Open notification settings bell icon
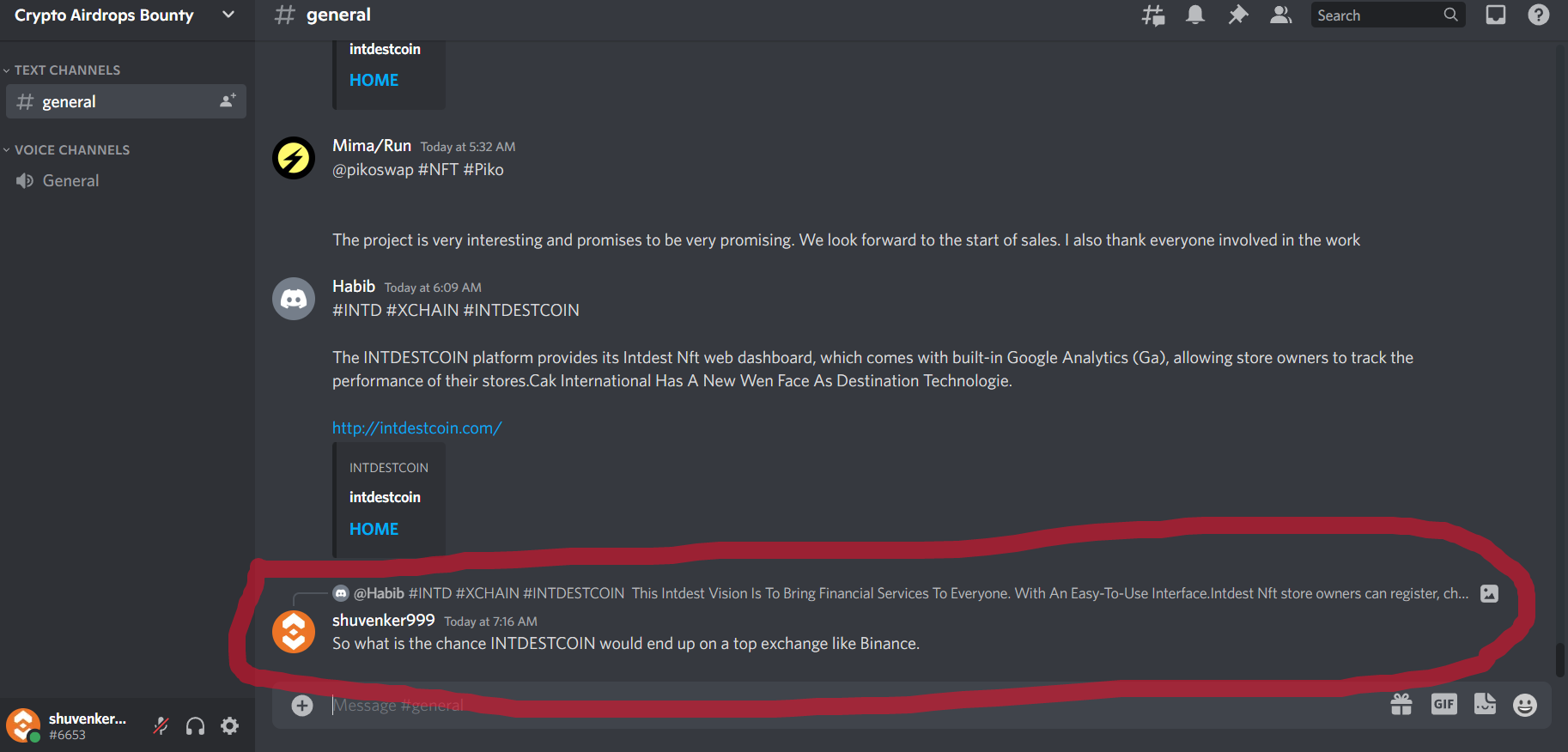This screenshot has width=1568, height=752. click(x=1195, y=15)
